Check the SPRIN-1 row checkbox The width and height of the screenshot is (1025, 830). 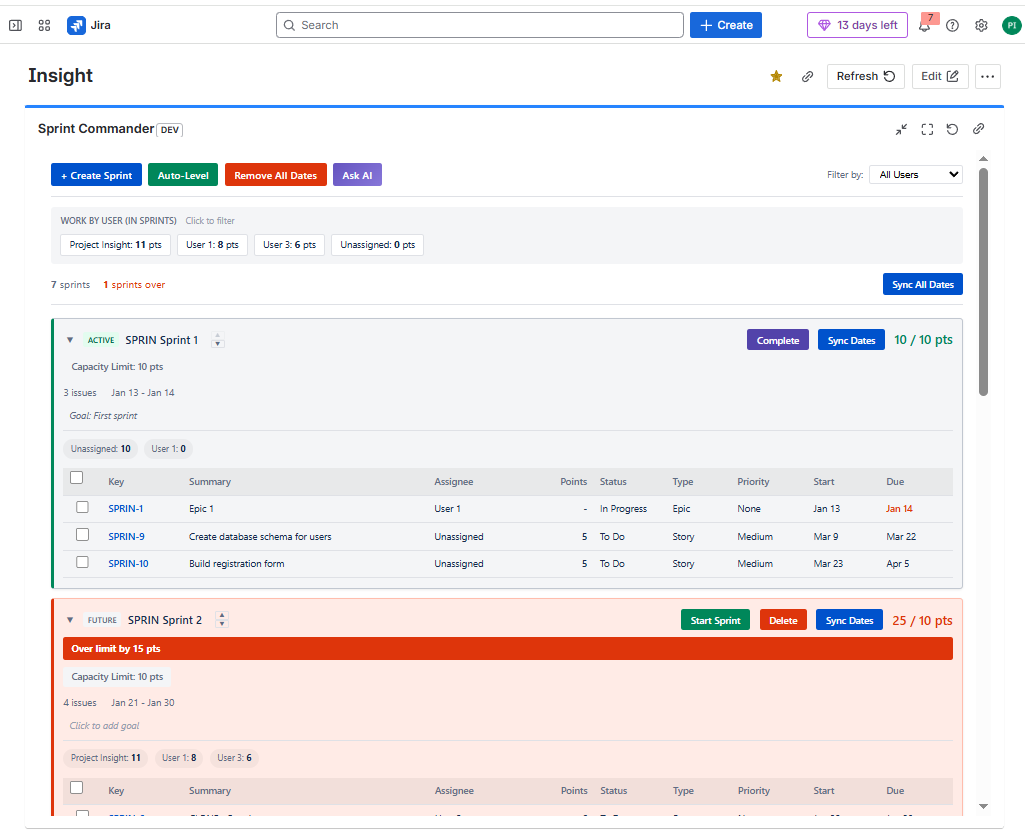point(83,507)
